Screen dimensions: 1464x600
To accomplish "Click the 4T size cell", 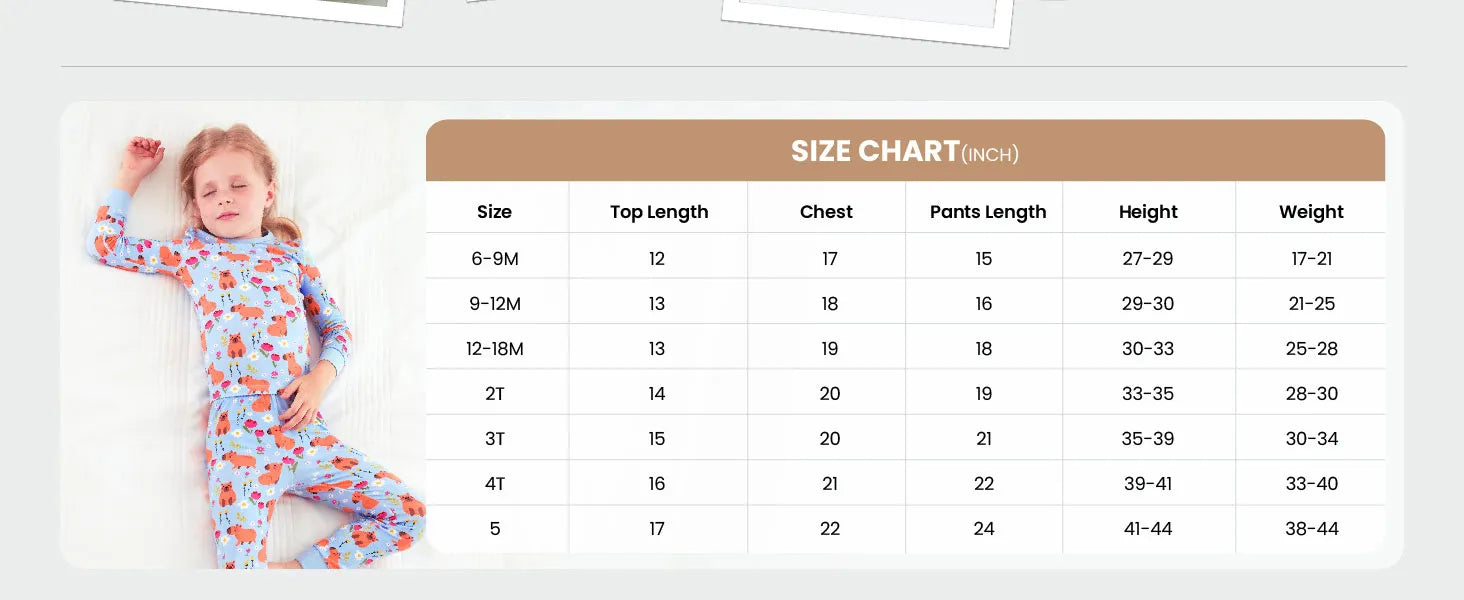I will 495,484.
